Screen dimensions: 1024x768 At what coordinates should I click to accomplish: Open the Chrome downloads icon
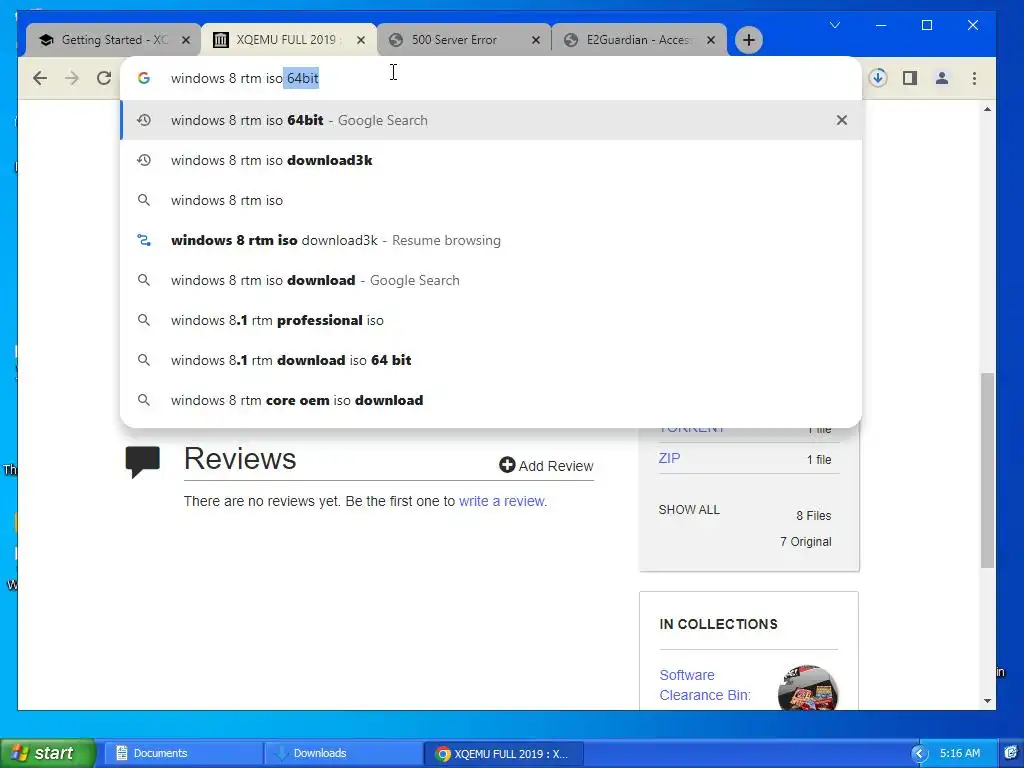pos(878,78)
